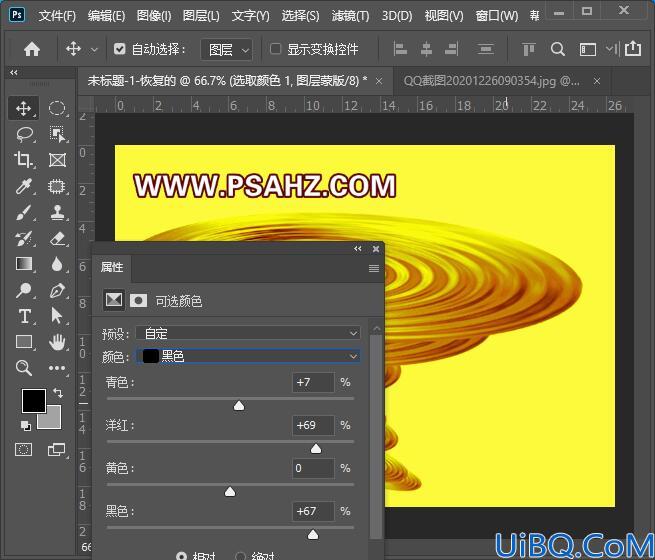Toggle show transform controls (显示变换控件) checkbox

(275, 49)
